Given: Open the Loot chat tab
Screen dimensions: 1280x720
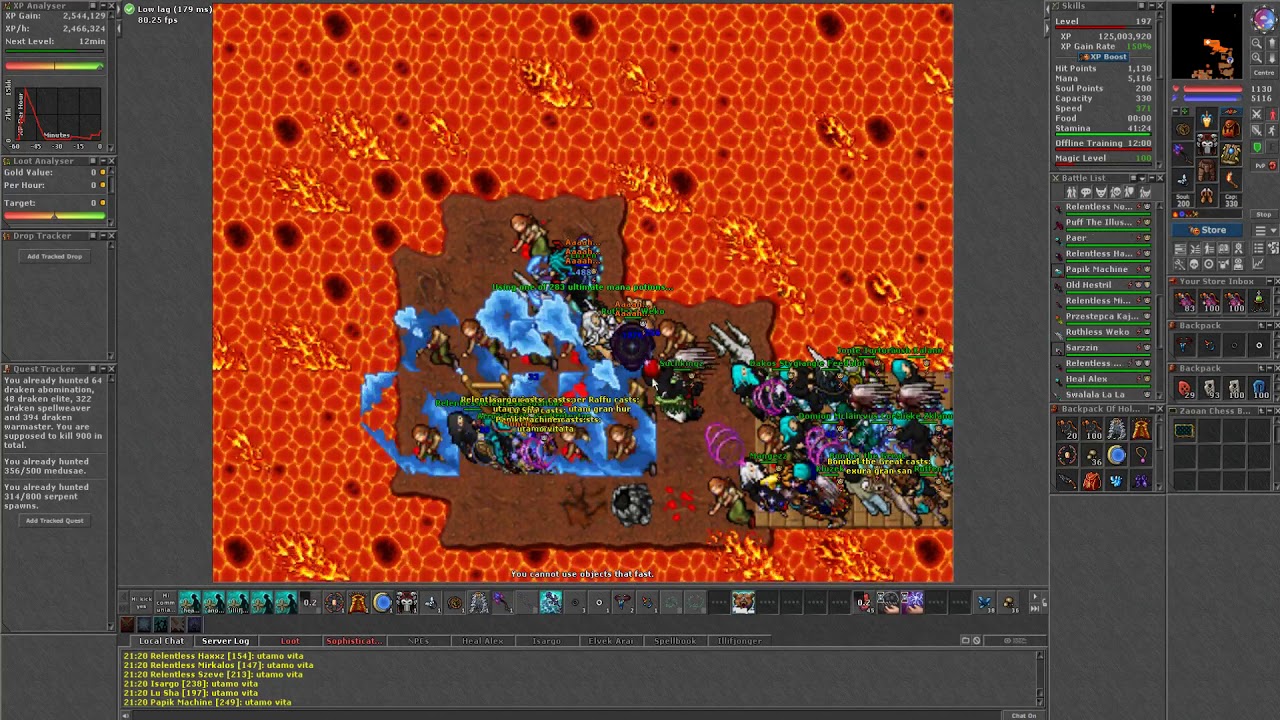Looking at the screenshot, I should (290, 641).
